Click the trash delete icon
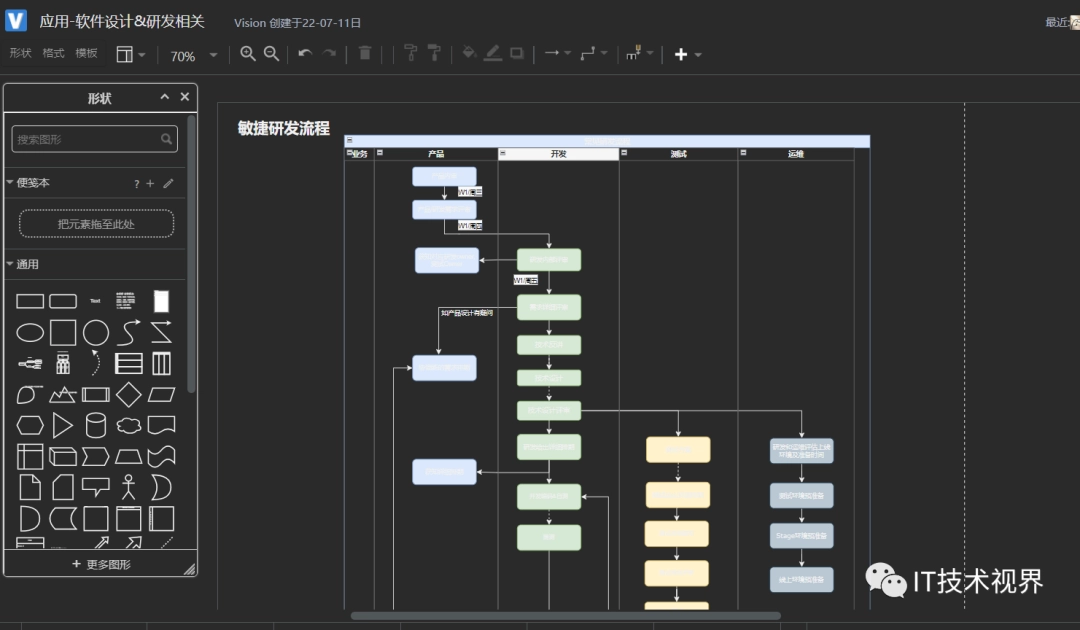Image resolution: width=1080 pixels, height=630 pixels. 365,53
